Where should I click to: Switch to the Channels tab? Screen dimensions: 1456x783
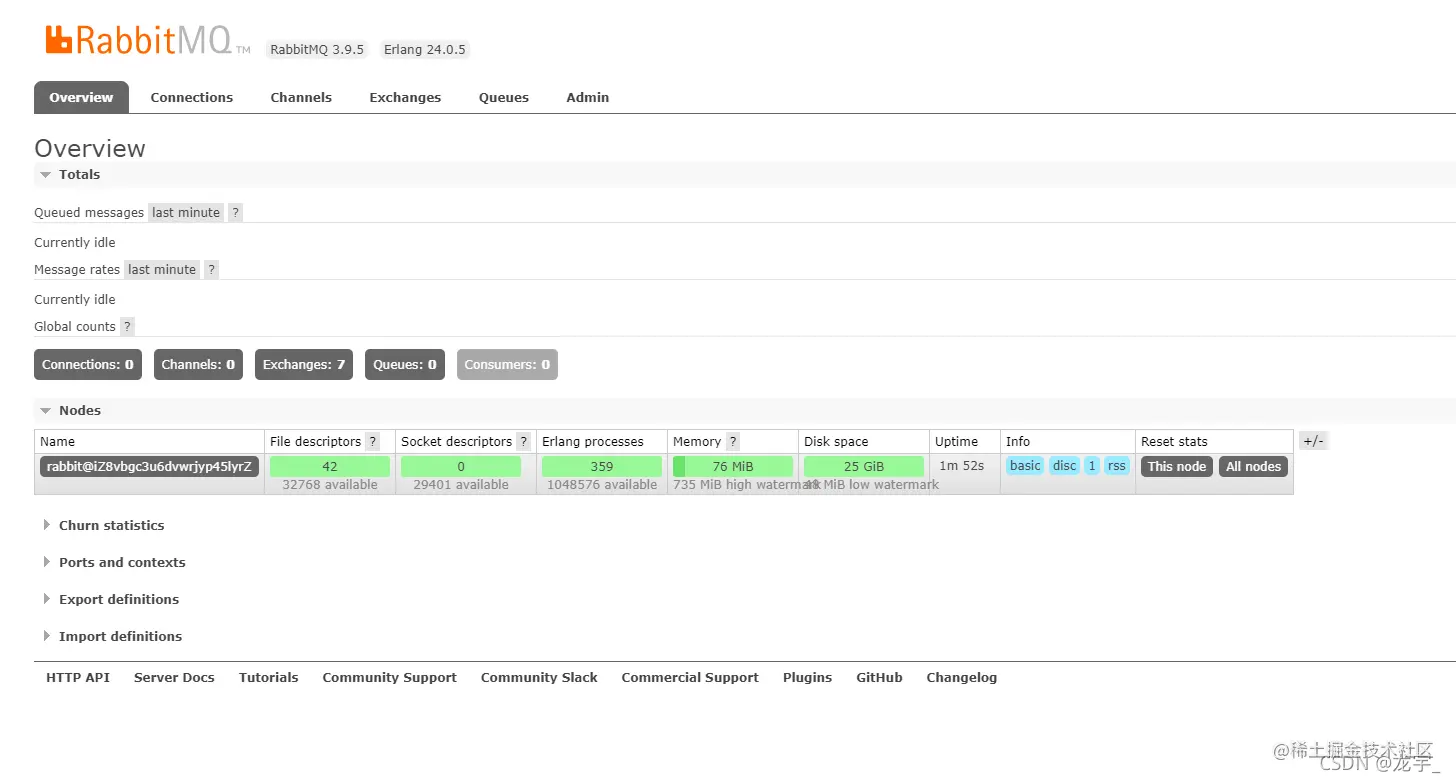[301, 97]
